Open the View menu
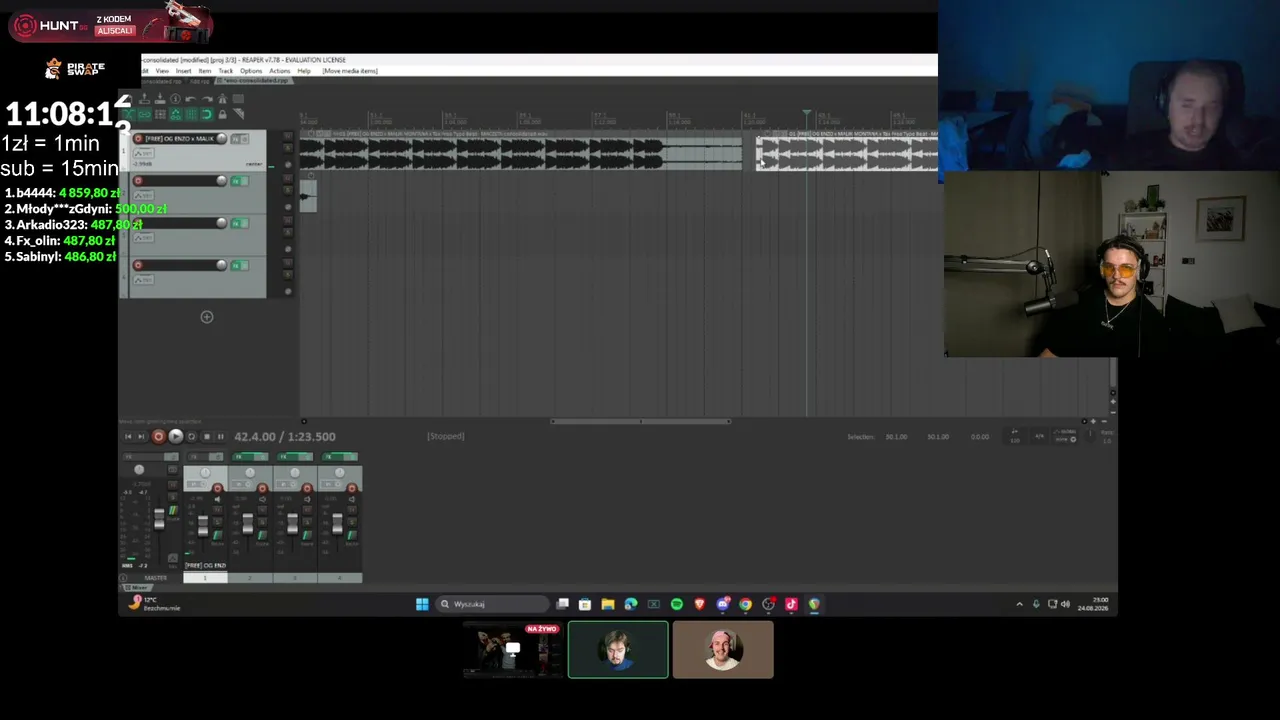This screenshot has width=1280, height=720. tap(162, 71)
